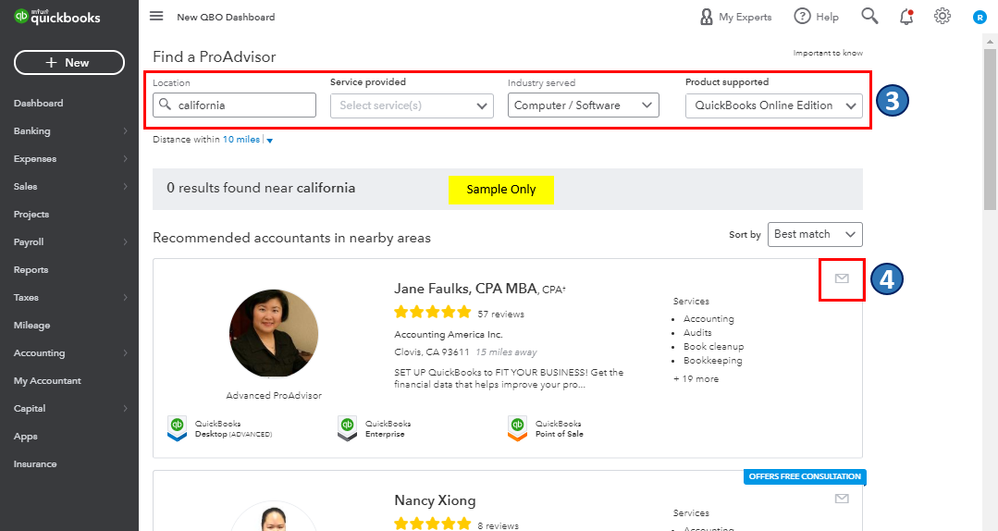Open the notifications bell
Screen dimensions: 998x531
906,16
